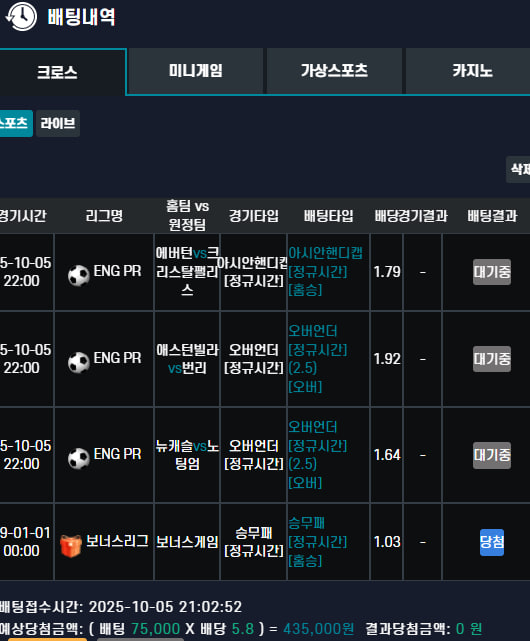The height and width of the screenshot is (641, 530).
Task: Click the 아시안핸디캡 홈승 bet type link
Action: 326,271
